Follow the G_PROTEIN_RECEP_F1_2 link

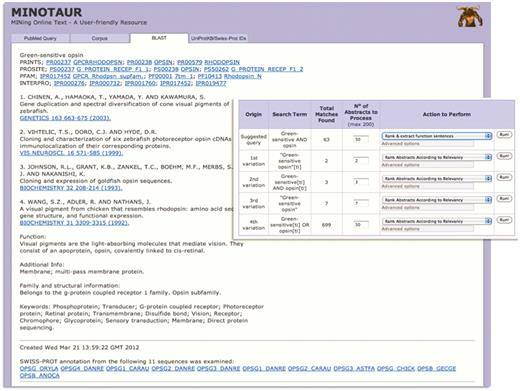tap(267, 69)
